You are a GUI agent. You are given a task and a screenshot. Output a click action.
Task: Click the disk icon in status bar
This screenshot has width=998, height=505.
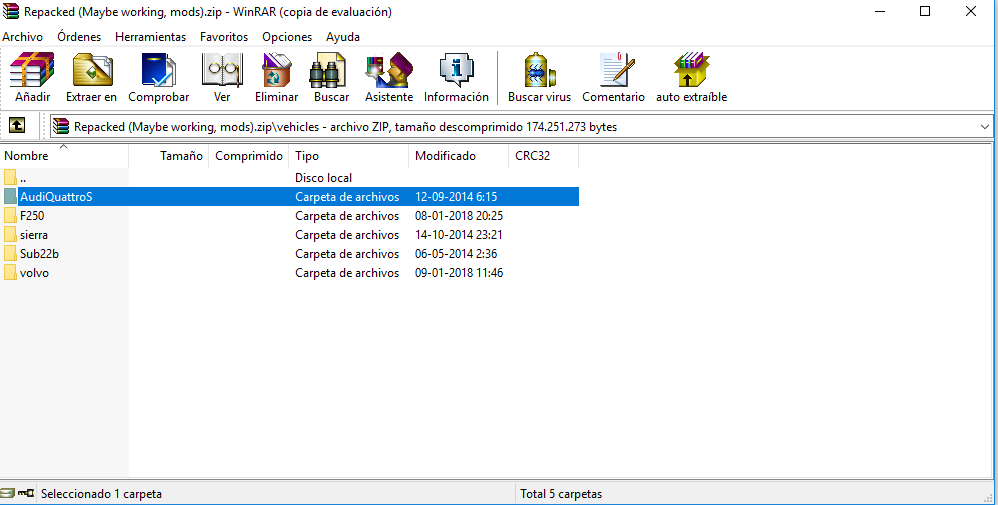click(x=8, y=494)
